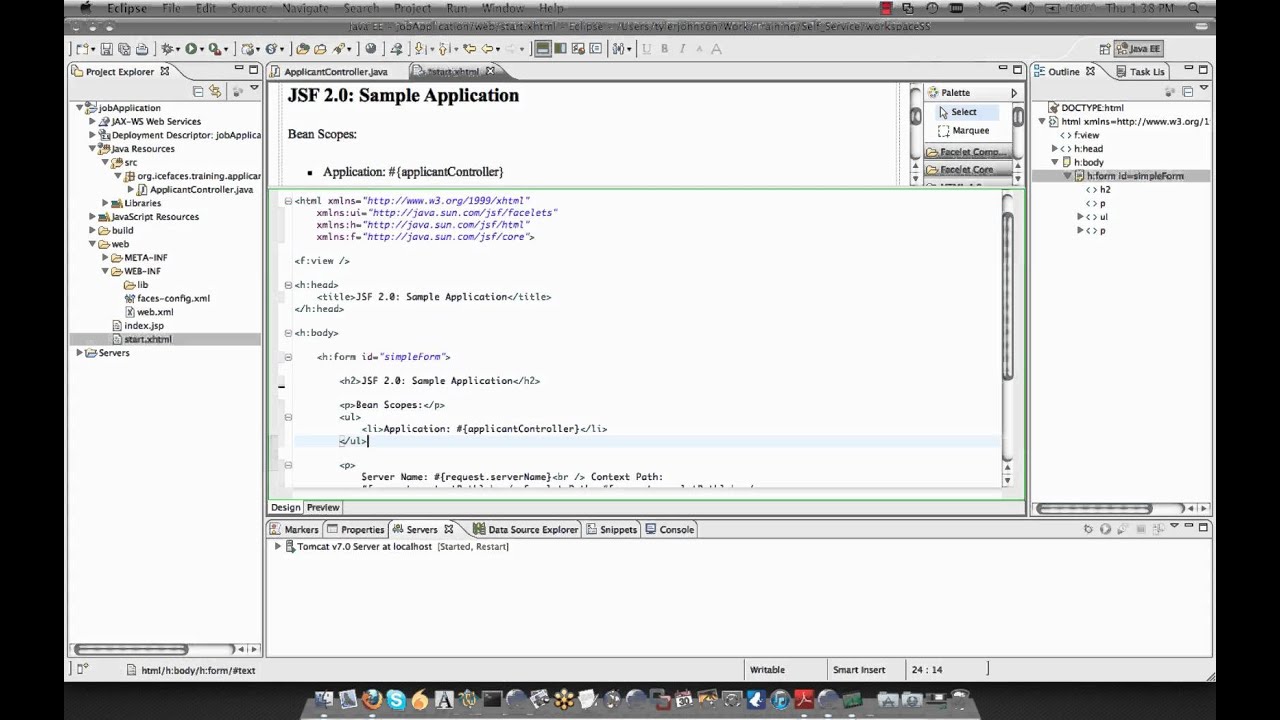Screen dimensions: 1280x720
Task: Click the source editor vertical scrollbar
Action: pos(1007,294)
